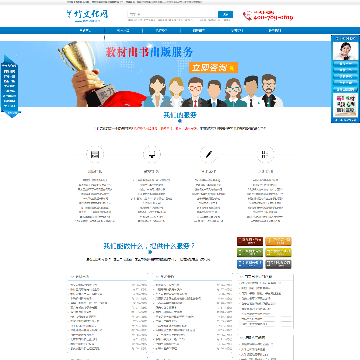This screenshot has height=360, width=360.
Task: Click the gray service button
Action: coord(278,264)
